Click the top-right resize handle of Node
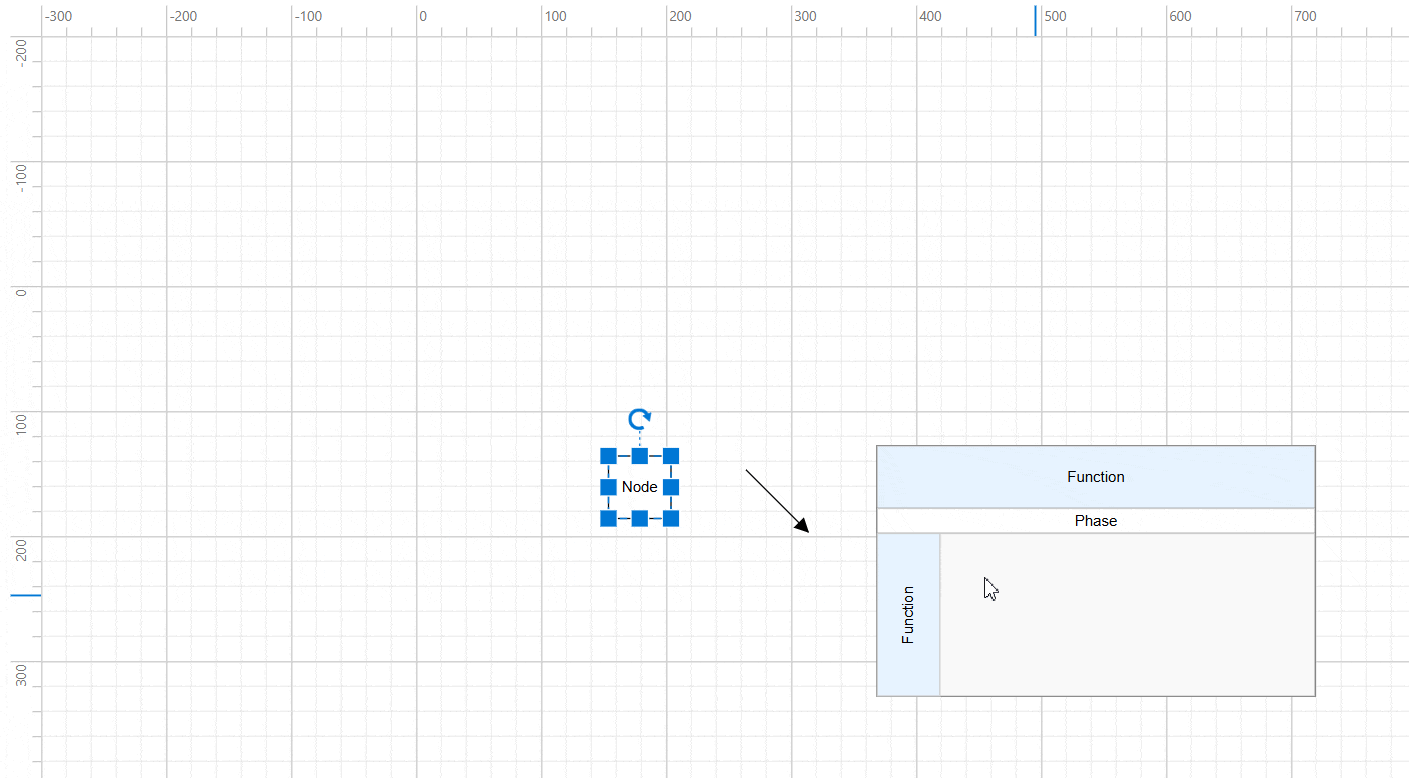The height and width of the screenshot is (778, 1409). (671, 456)
